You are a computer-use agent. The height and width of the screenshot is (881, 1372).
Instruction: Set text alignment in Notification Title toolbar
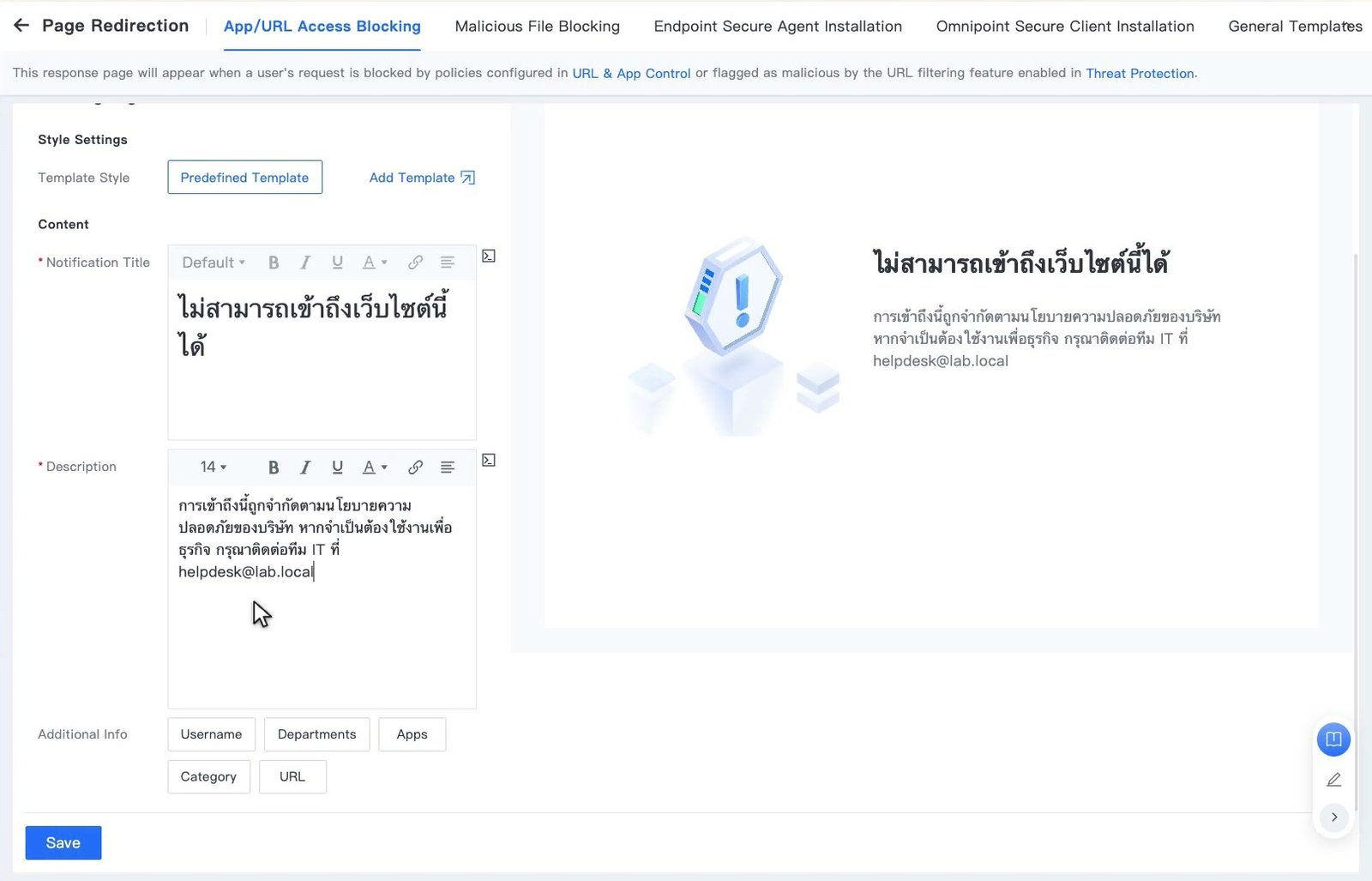(448, 262)
